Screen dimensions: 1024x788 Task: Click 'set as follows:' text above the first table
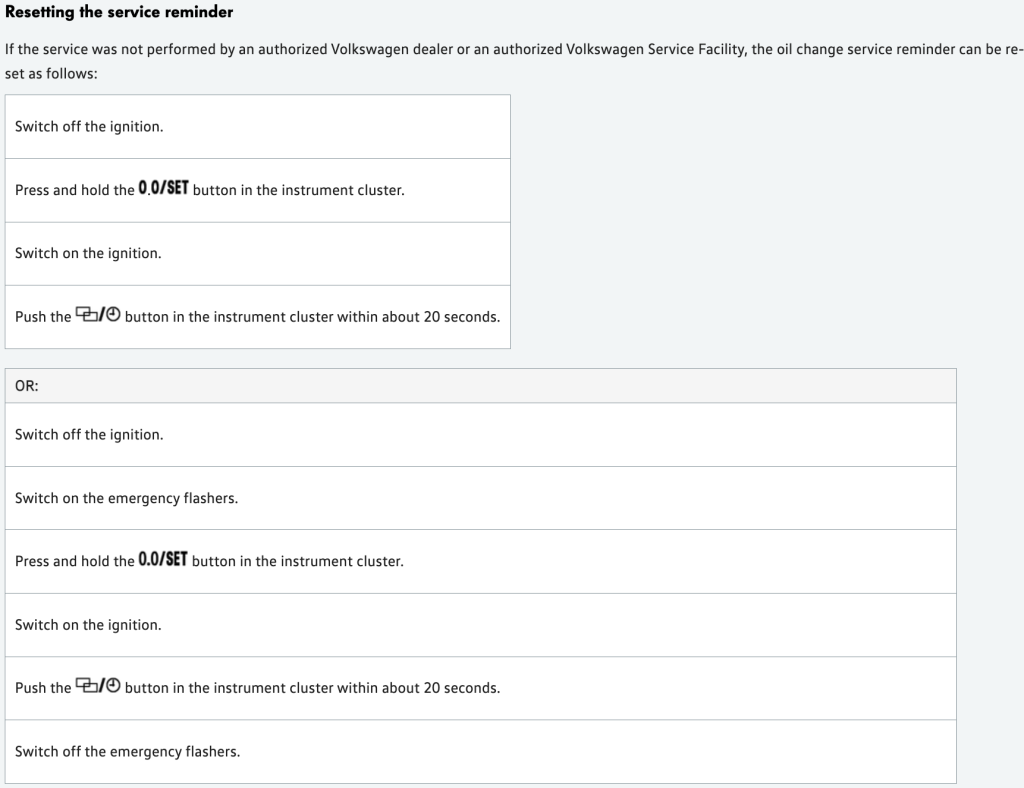(x=51, y=74)
